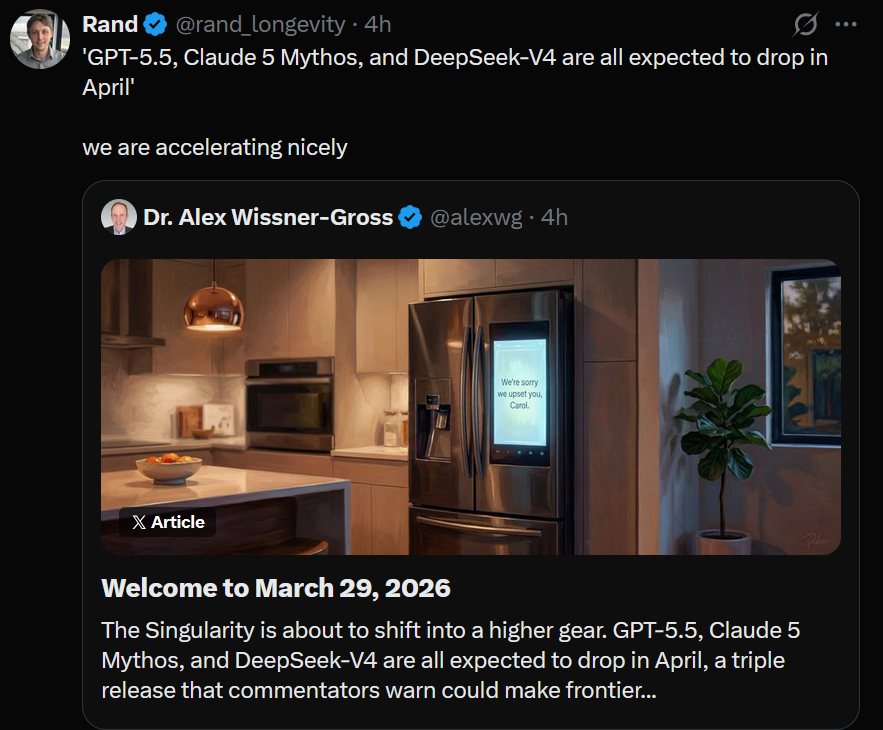
Task: Open the quoted post's 4h timestamp
Action: tap(554, 217)
